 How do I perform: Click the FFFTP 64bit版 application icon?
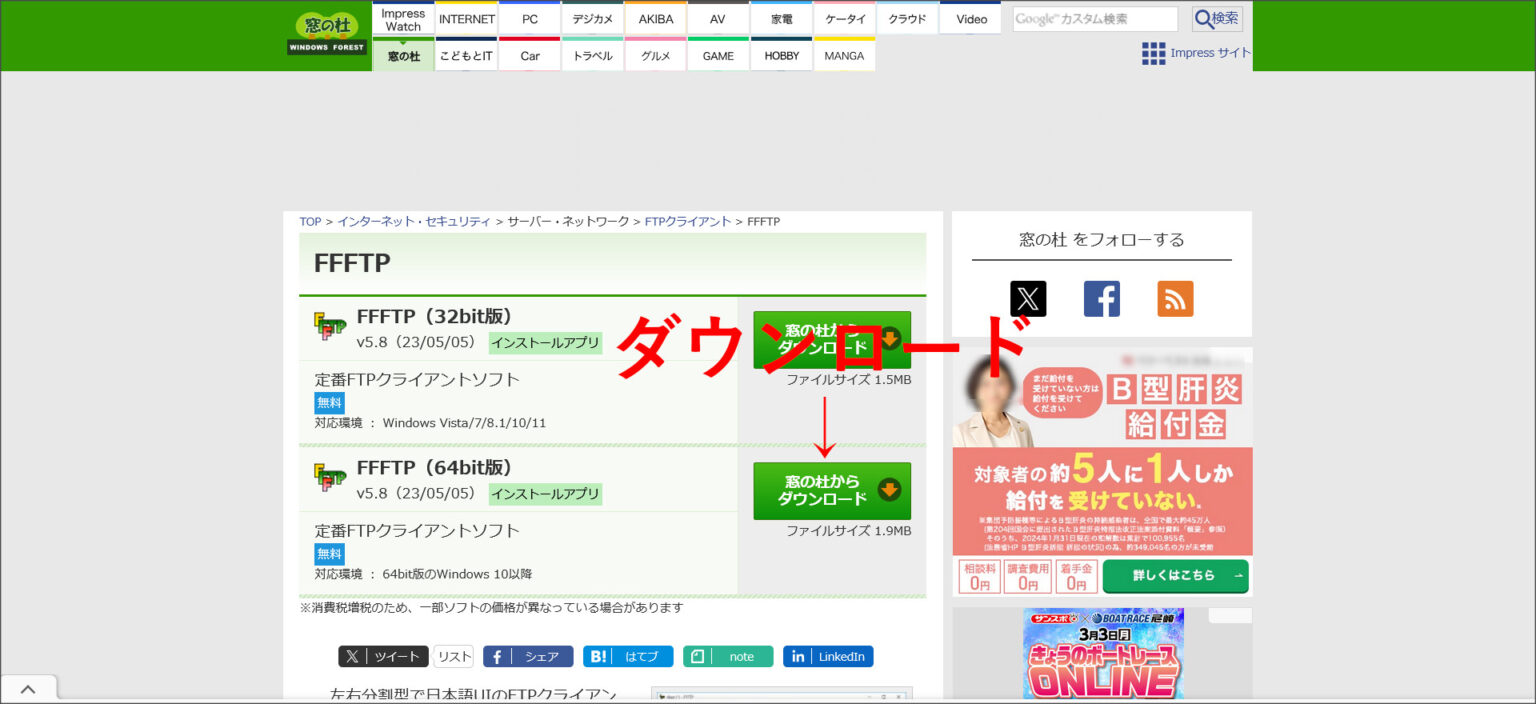[x=330, y=476]
